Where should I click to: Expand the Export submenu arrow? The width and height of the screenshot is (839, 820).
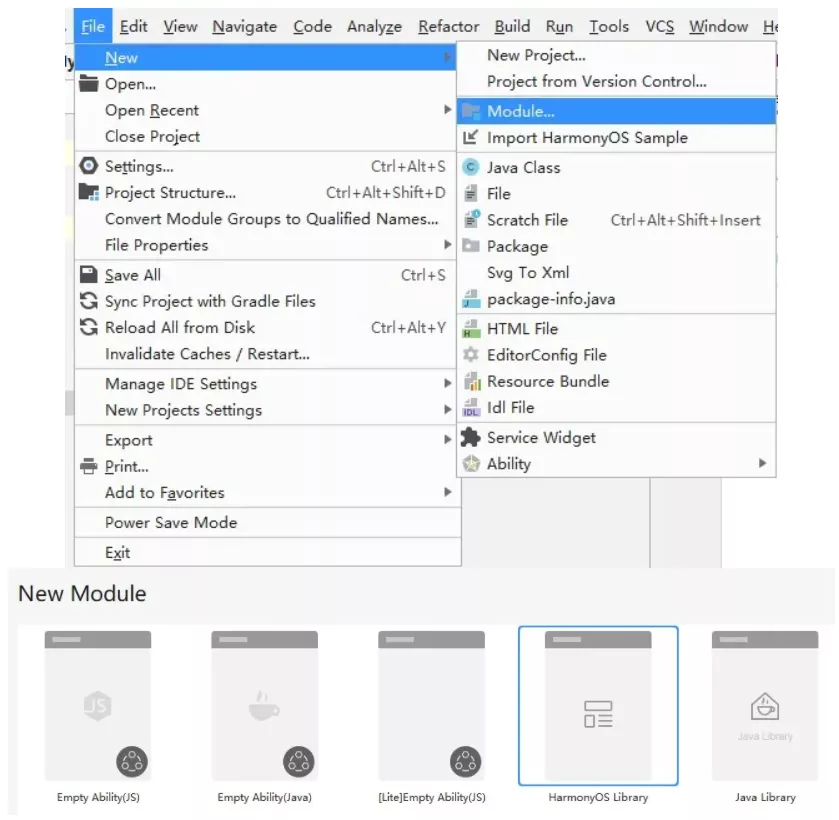coord(447,439)
